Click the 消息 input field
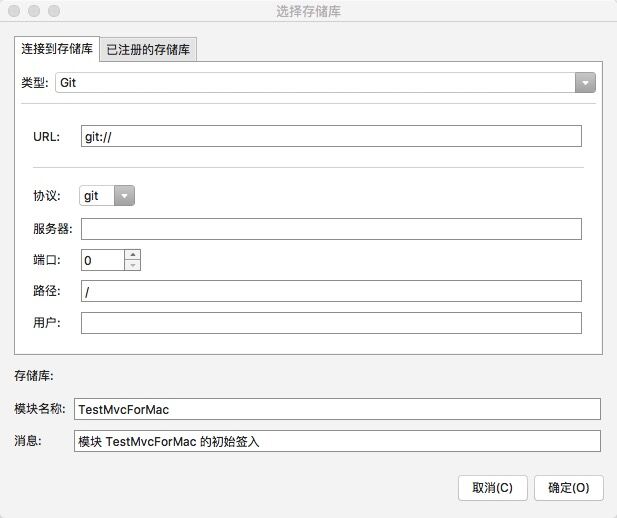The height and width of the screenshot is (518, 617). click(x=337, y=441)
